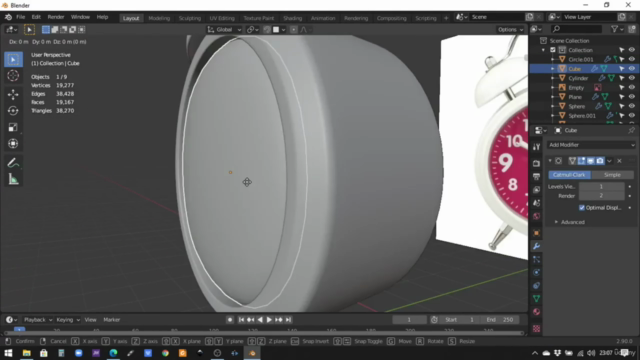Open the Keying dropdown in timeline
Screen dimensions: 640x360
click(x=68, y=320)
